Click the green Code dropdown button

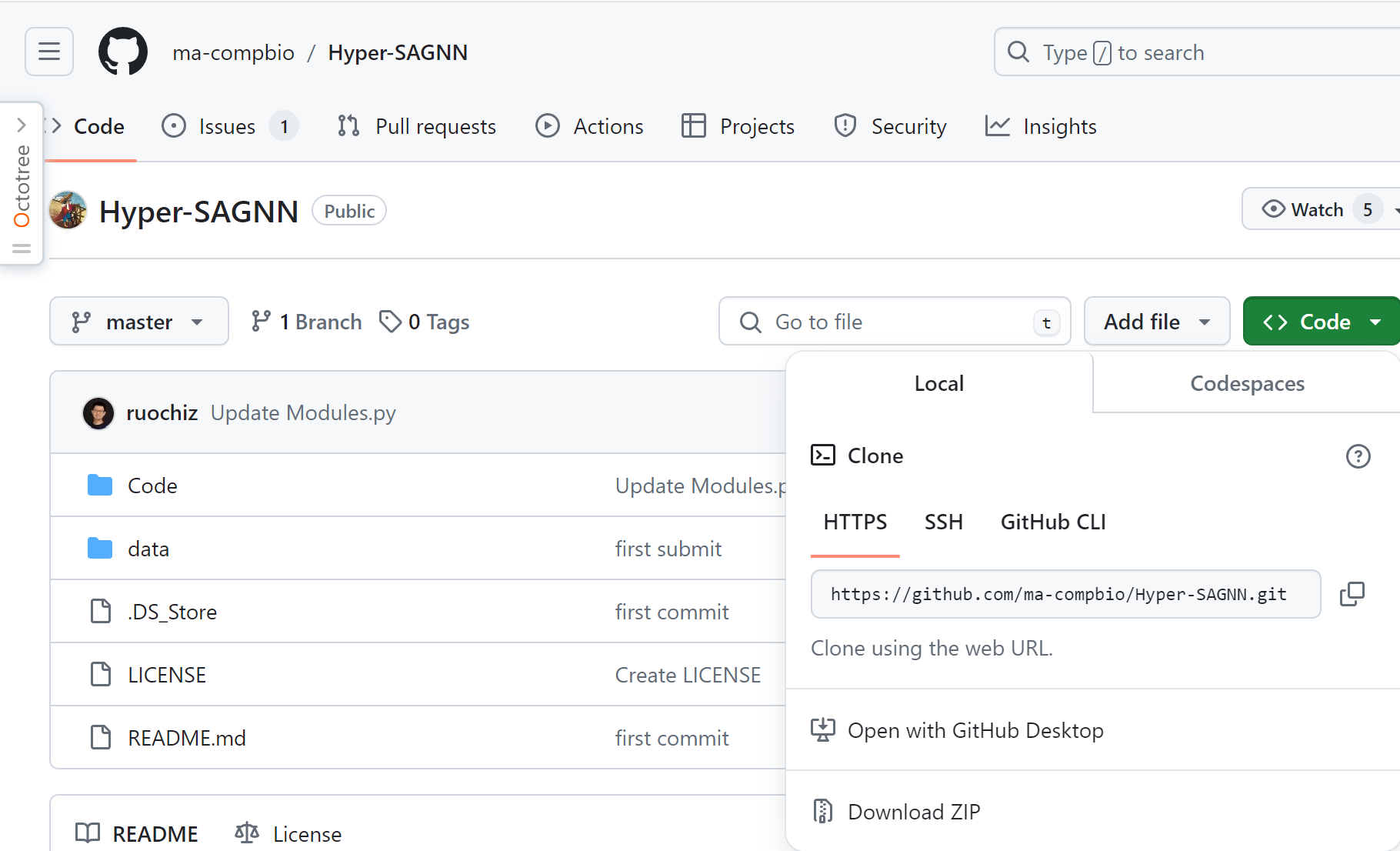click(1321, 322)
